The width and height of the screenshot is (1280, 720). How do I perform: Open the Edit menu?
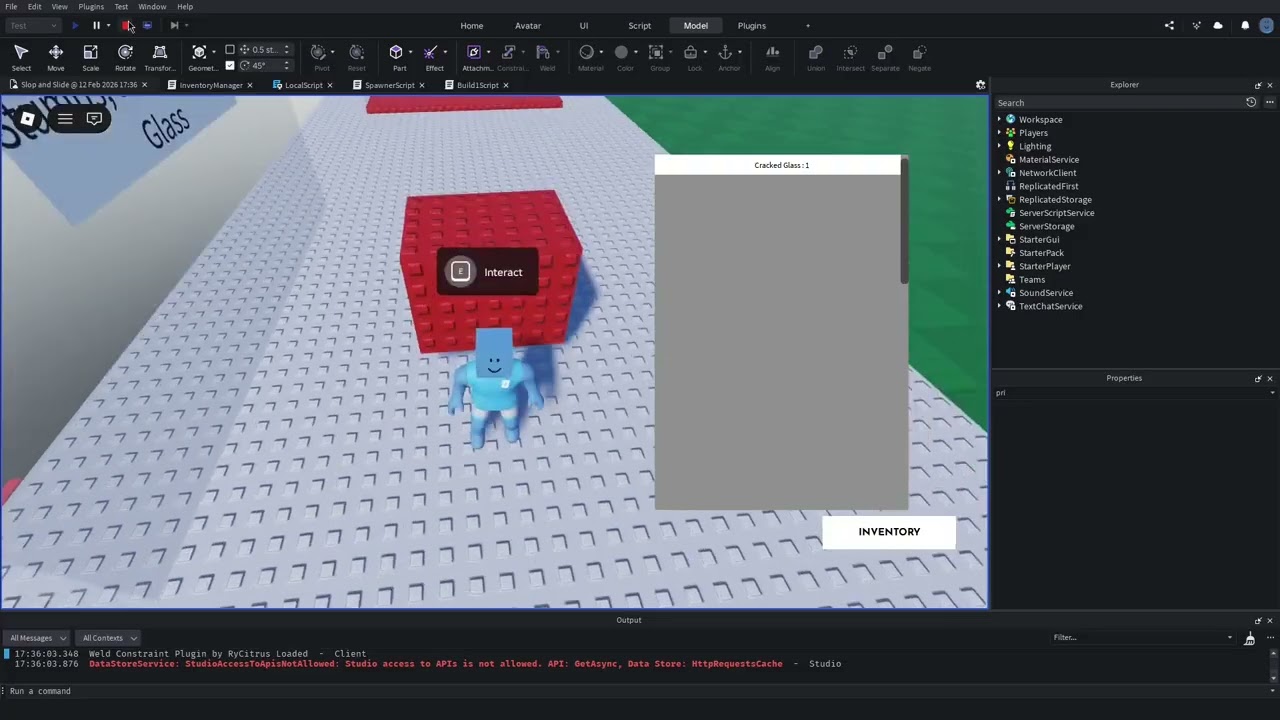pos(34,6)
